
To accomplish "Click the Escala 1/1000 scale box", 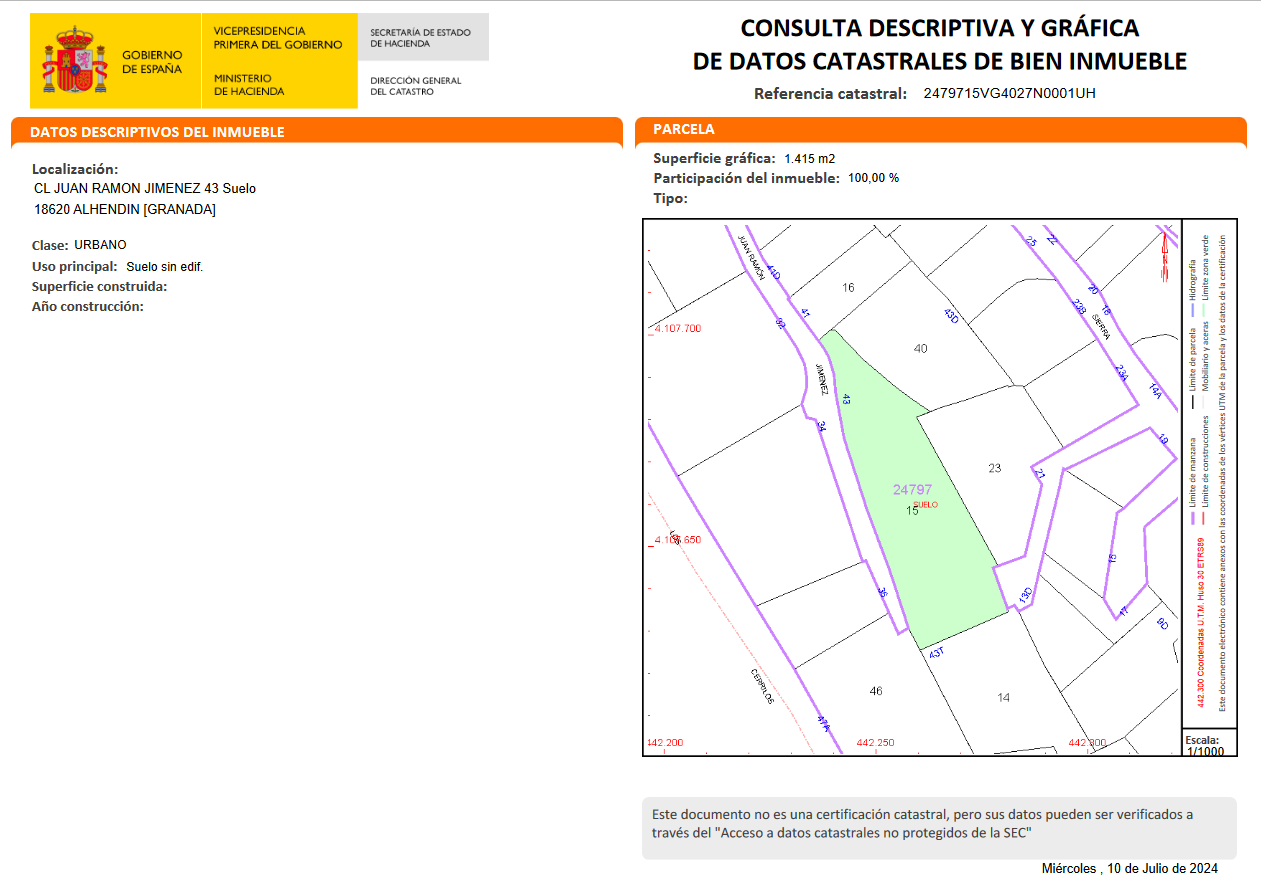I will [1209, 745].
